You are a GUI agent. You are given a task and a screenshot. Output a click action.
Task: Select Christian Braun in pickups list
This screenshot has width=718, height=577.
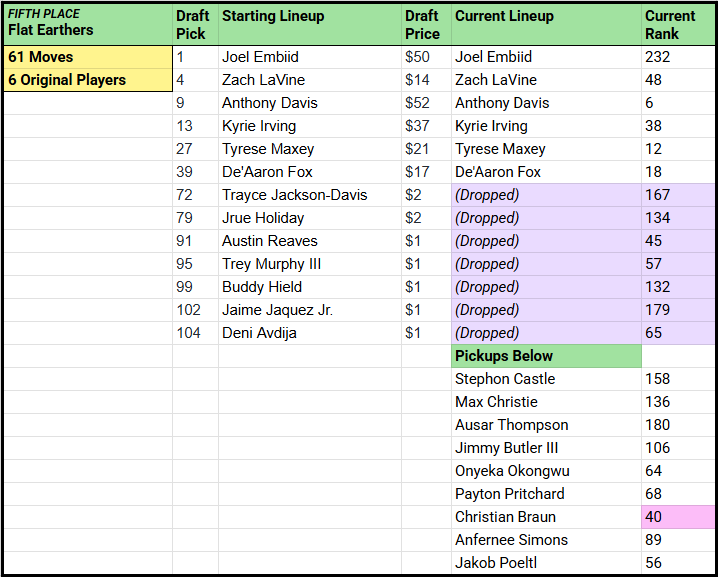point(545,517)
